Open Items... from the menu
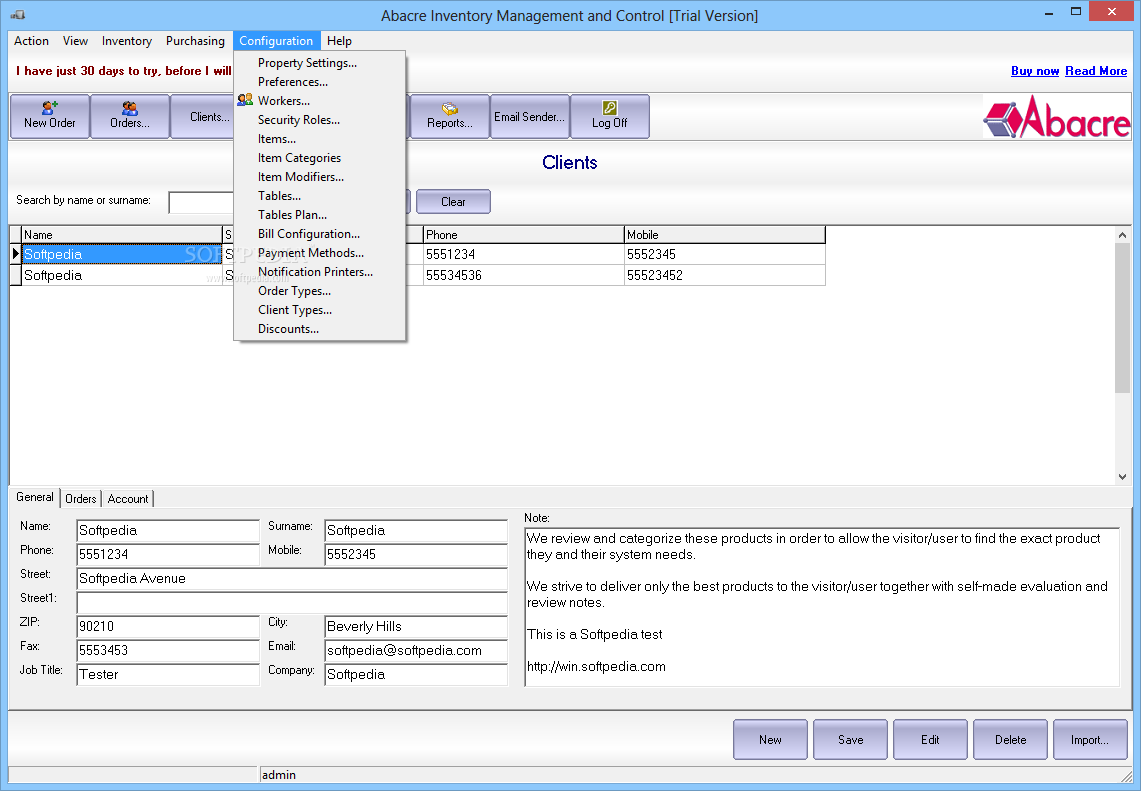Image resolution: width=1141 pixels, height=791 pixels. pyautogui.click(x=319, y=138)
